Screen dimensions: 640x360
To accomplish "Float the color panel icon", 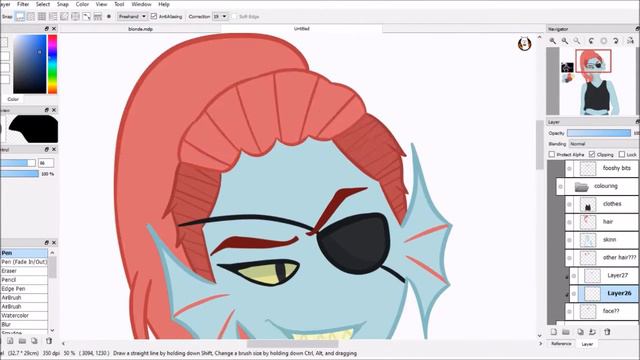I will click(x=46, y=29).
